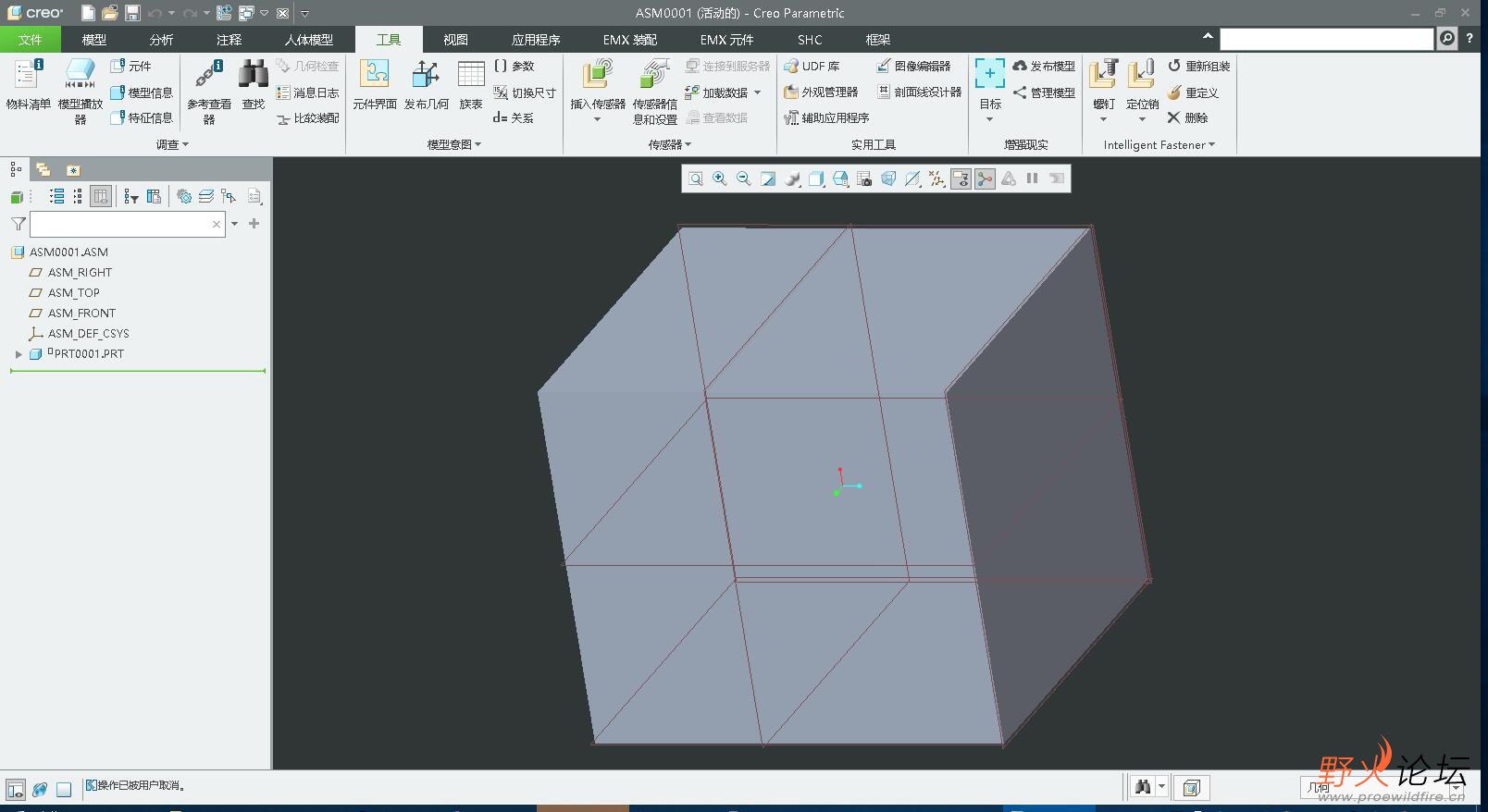Switch to the Model (模型) ribbon tab
The height and width of the screenshot is (812, 1488).
pos(94,40)
